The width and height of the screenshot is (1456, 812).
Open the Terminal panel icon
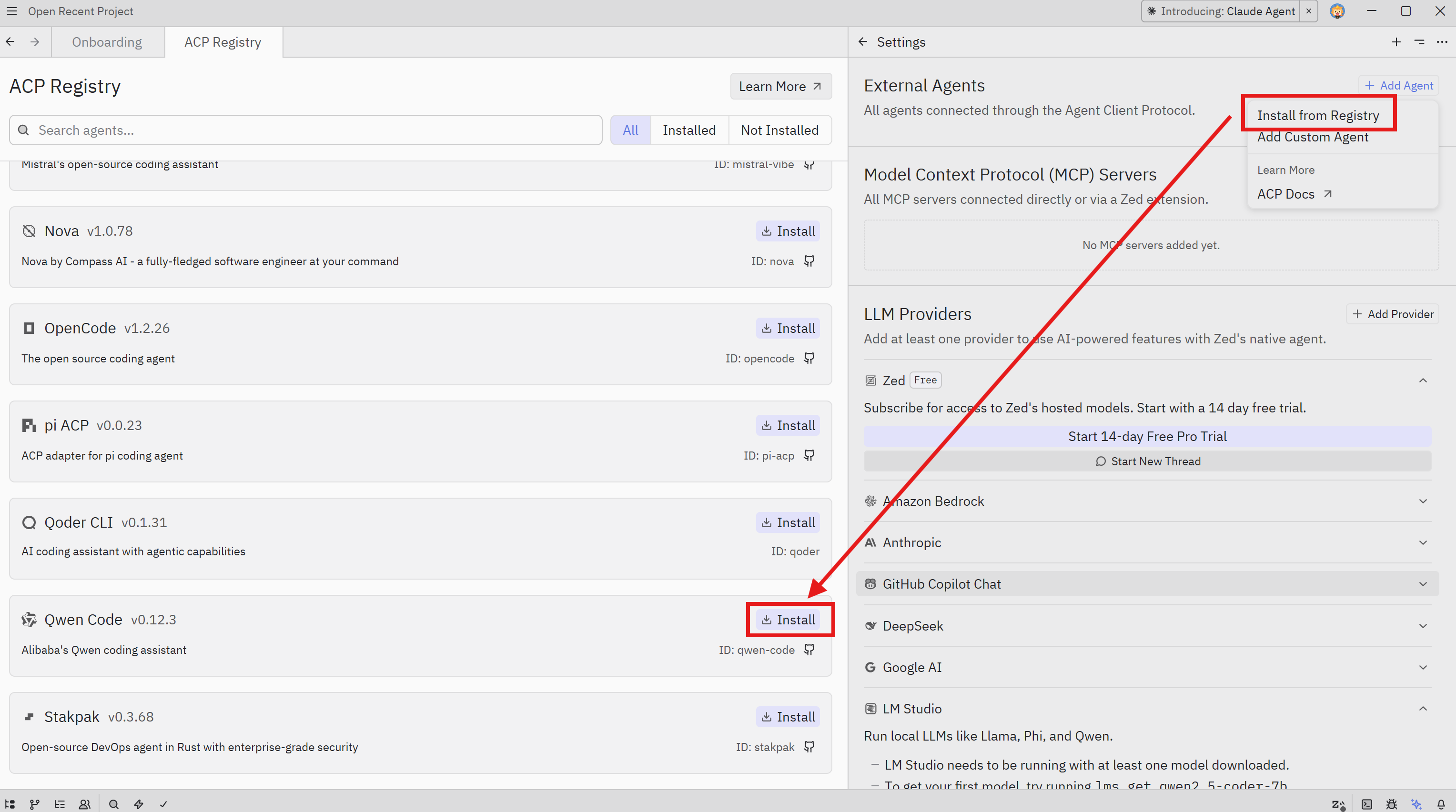(1366, 803)
